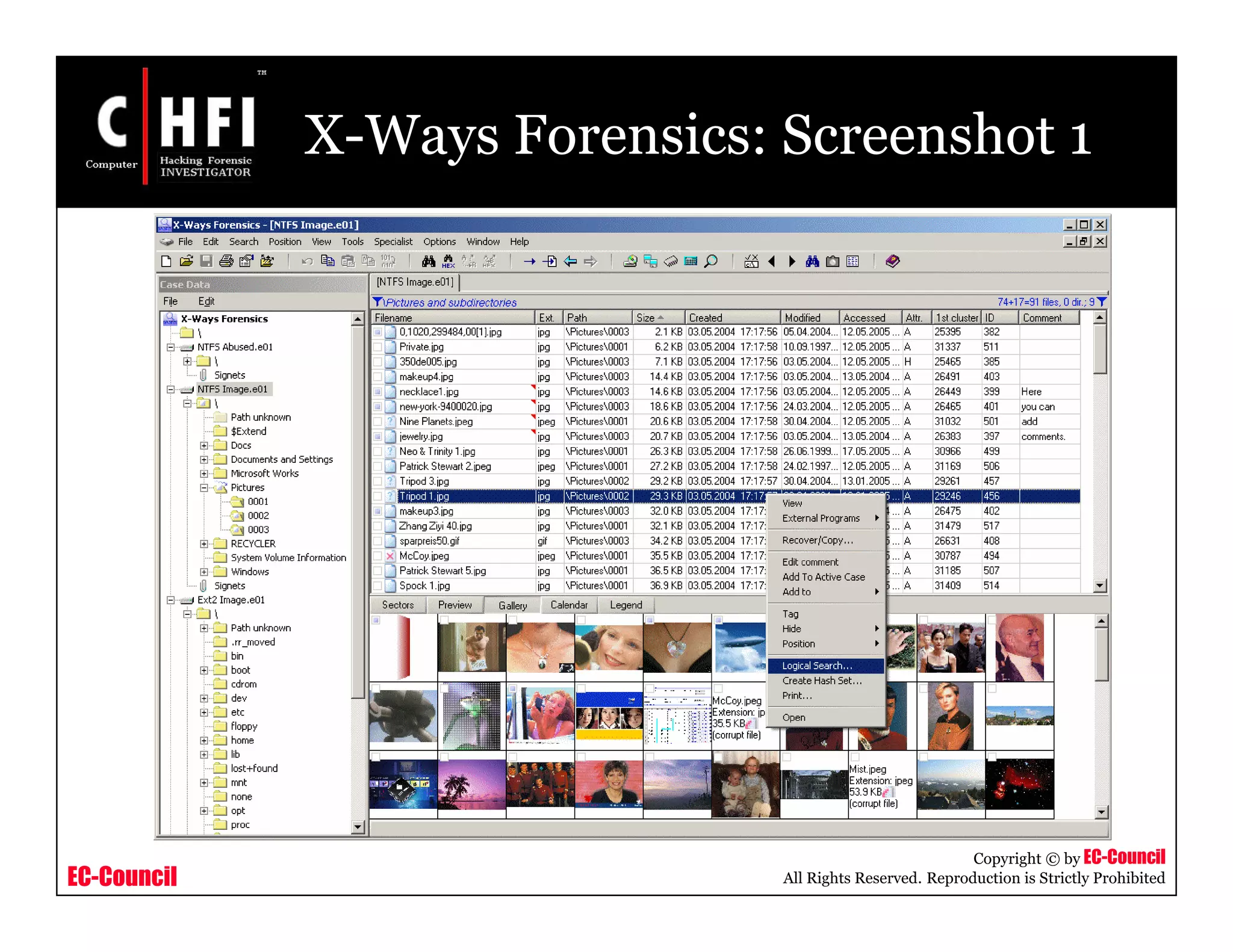This screenshot has width=1233, height=952.
Task: Tick the checkbox beside makeup4.jpg
Action: coord(377,377)
